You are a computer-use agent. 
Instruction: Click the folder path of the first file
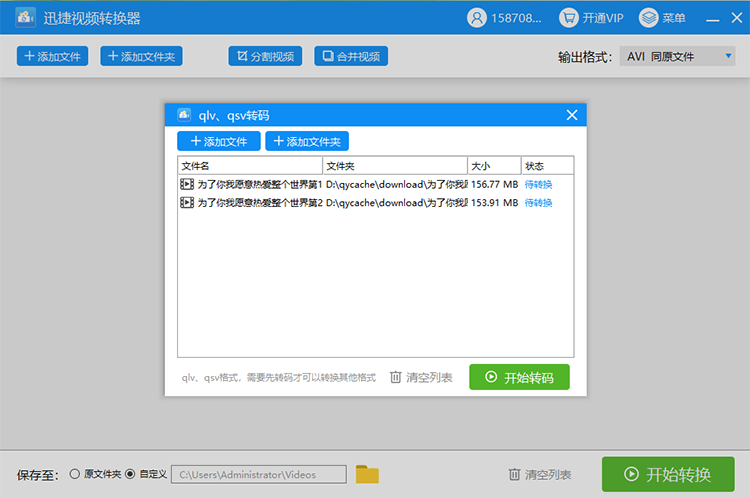397,184
